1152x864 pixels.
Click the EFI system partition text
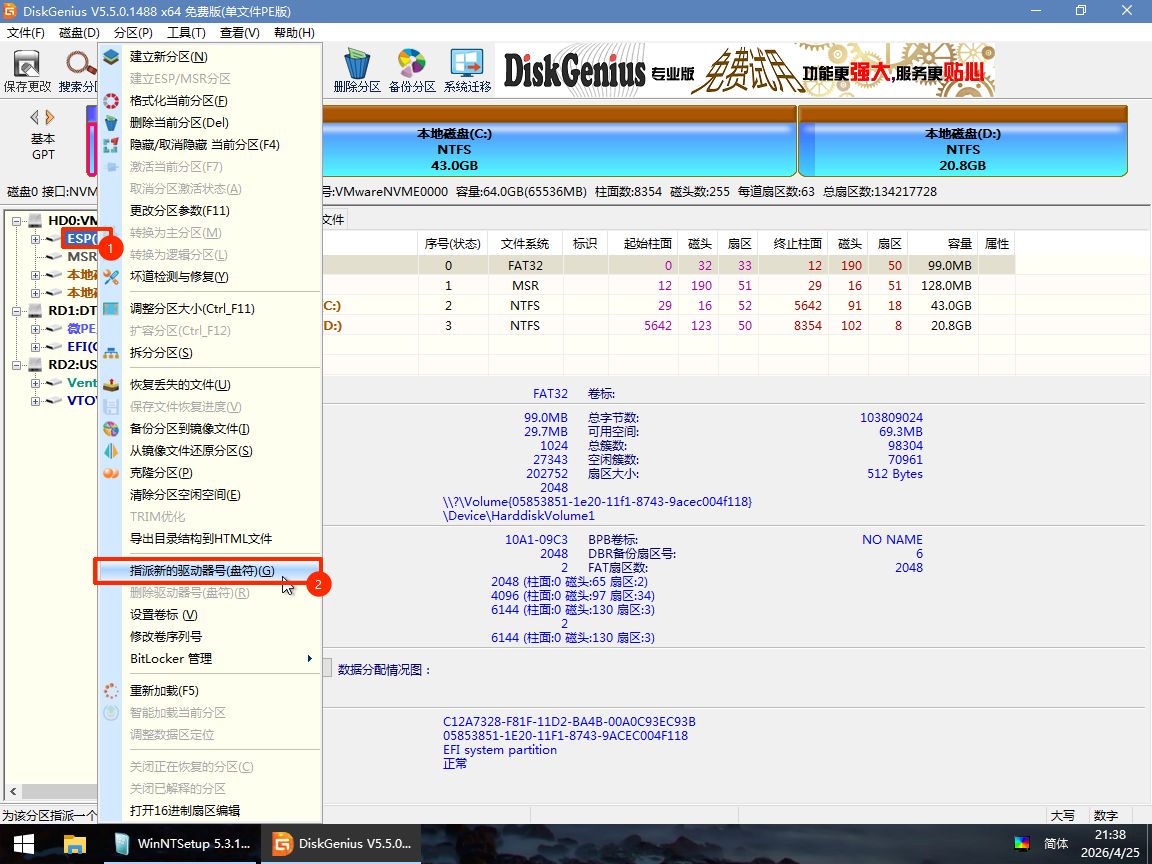pyautogui.click(x=500, y=750)
